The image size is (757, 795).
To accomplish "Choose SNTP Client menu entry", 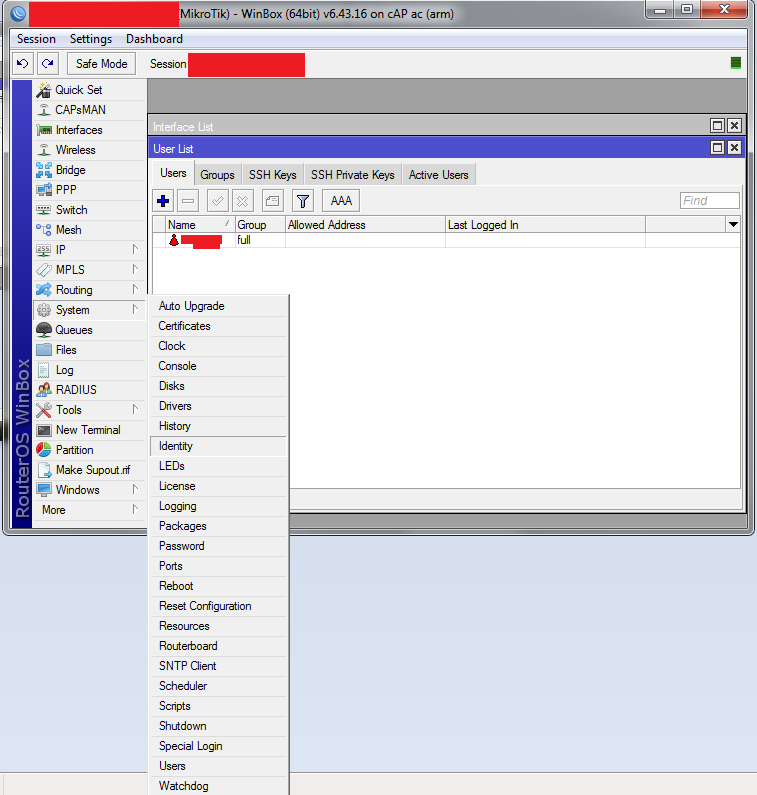I will (219, 666).
